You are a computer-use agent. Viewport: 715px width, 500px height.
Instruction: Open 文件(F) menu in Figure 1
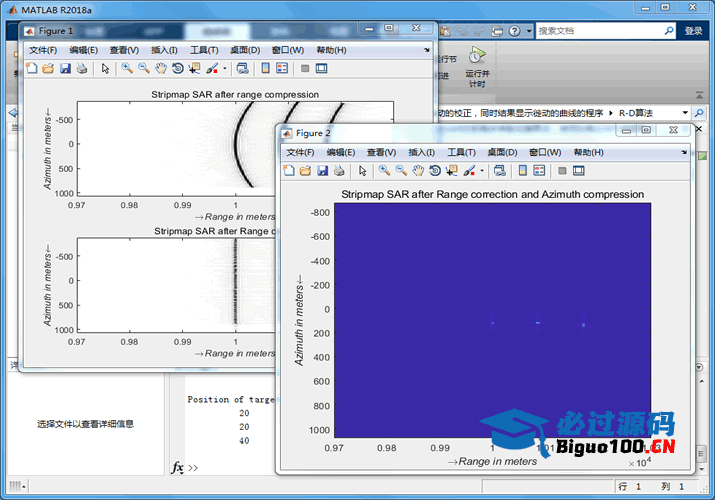[43, 50]
